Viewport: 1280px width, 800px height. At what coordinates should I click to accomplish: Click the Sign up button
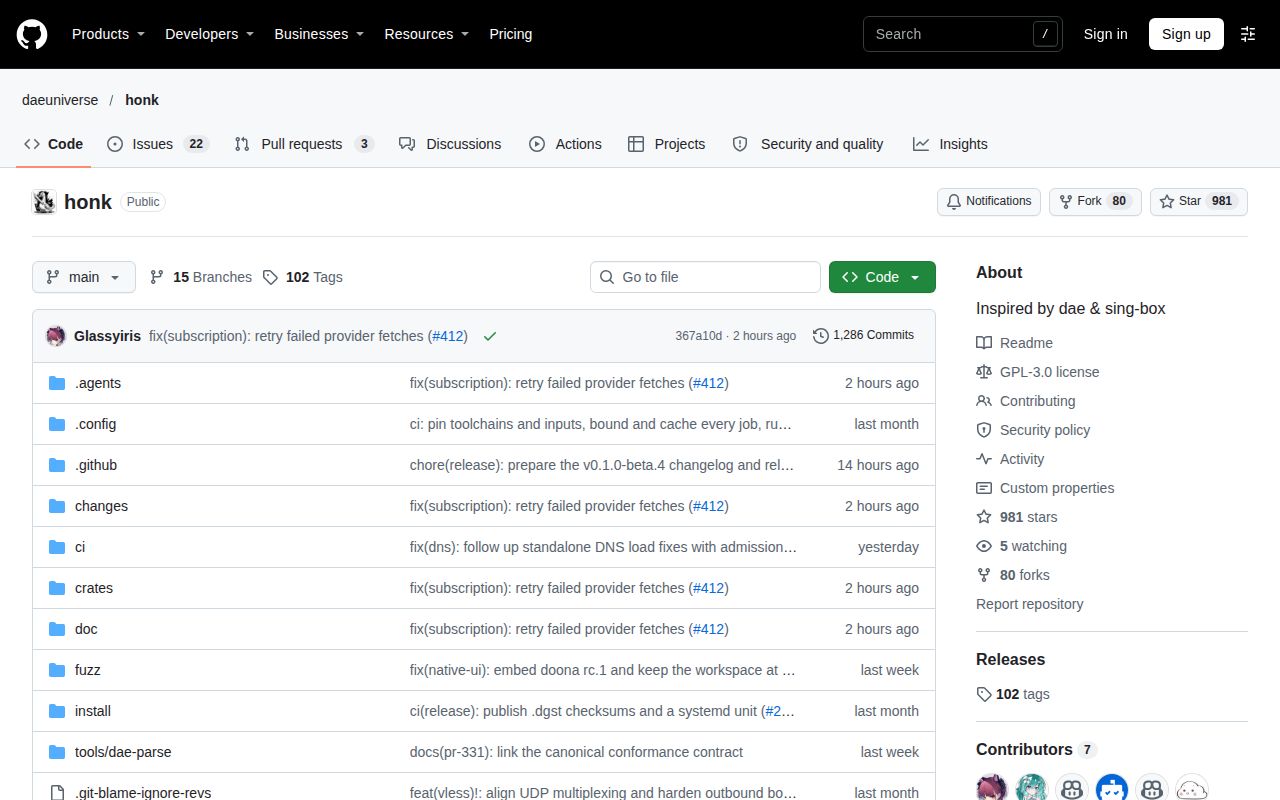[x=1186, y=34]
